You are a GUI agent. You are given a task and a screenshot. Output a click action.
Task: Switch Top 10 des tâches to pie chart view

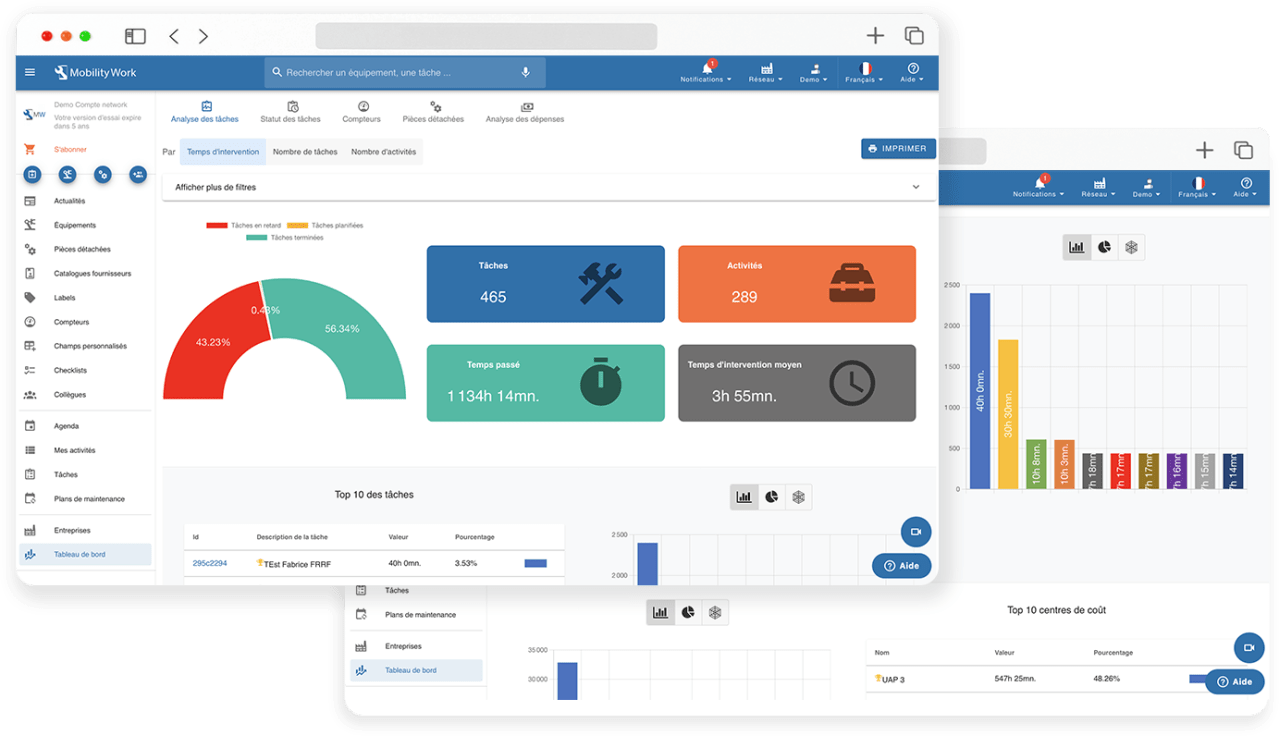771,496
